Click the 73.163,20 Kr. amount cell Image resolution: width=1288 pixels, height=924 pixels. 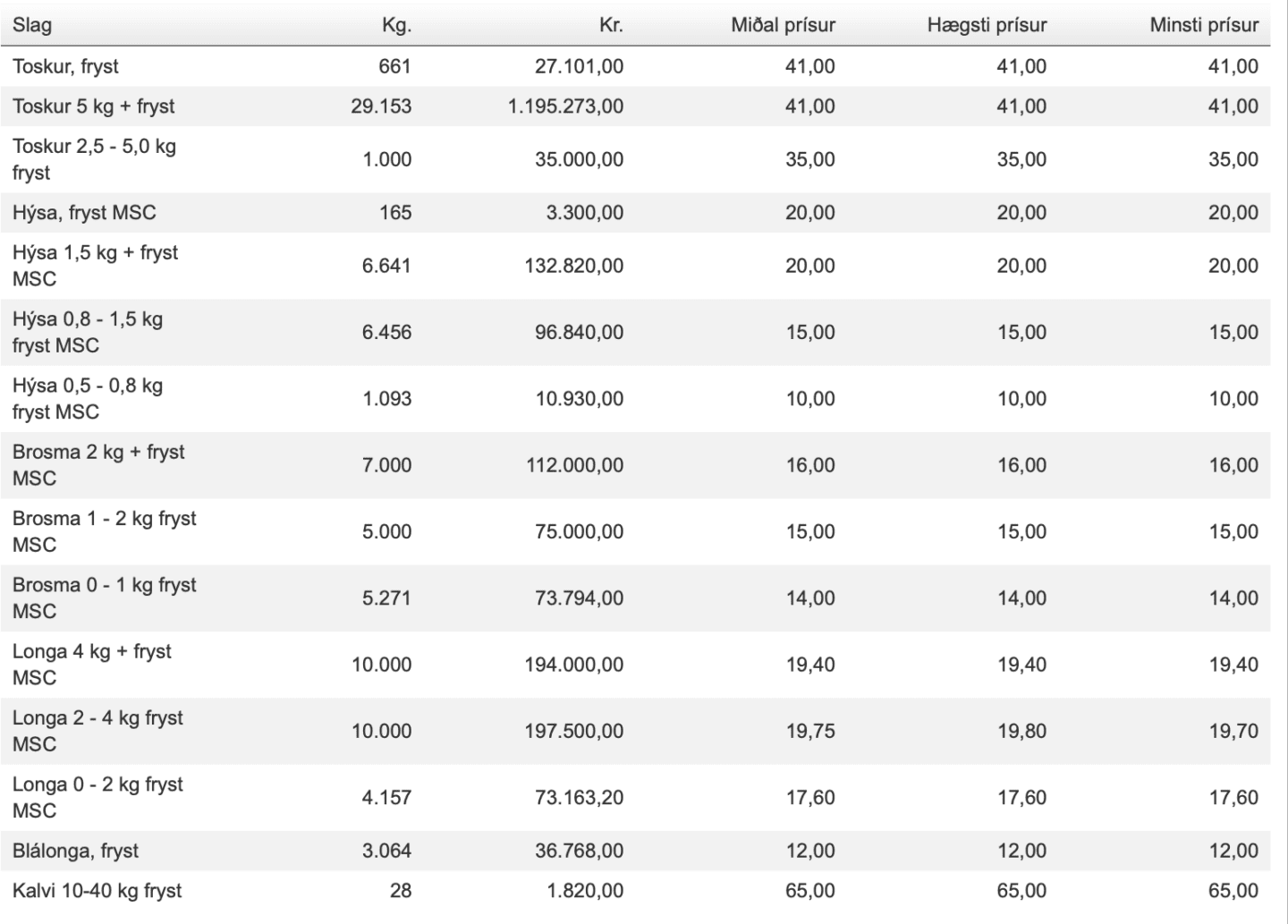580,797
